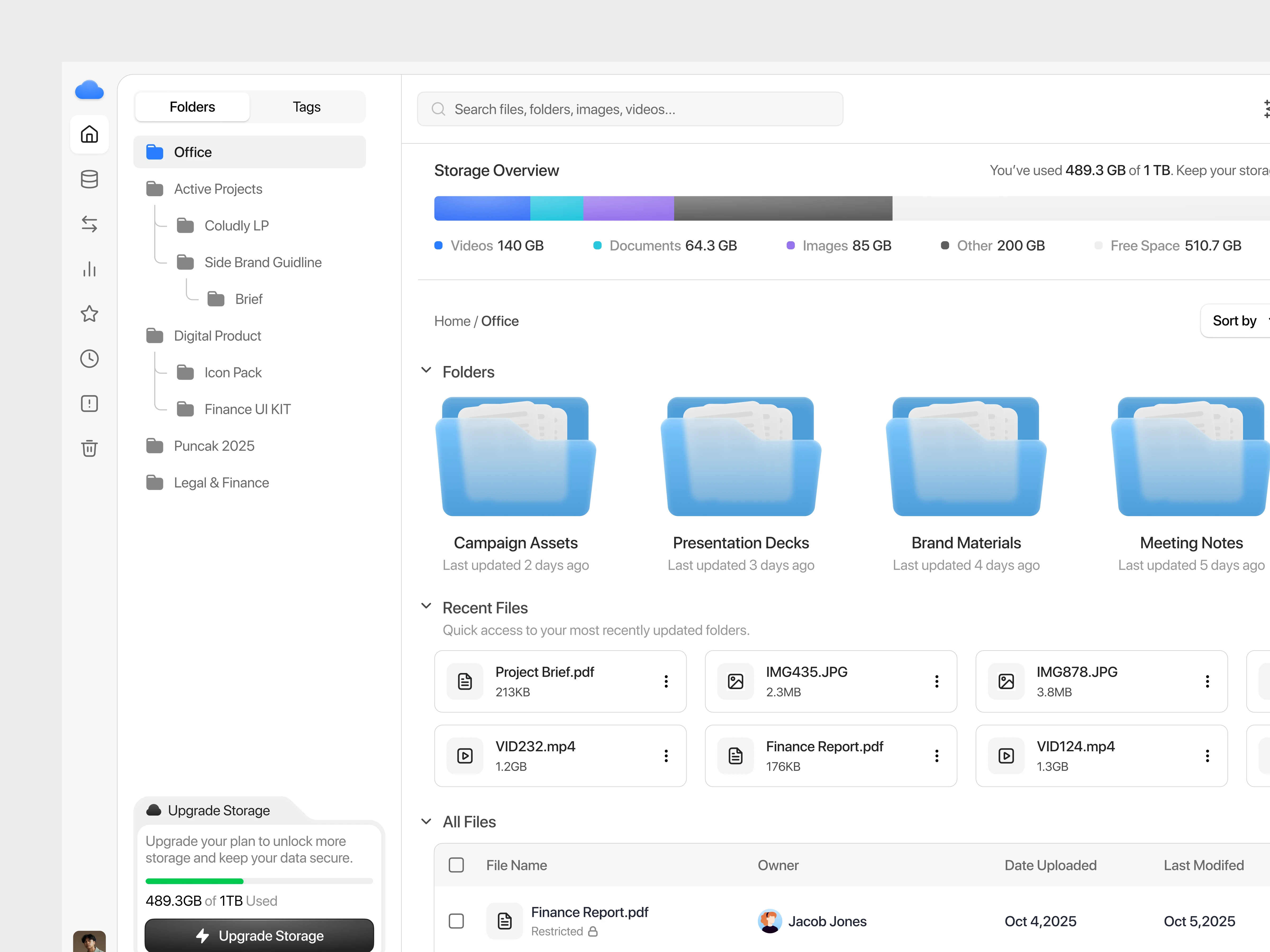Screen dimensions: 1270x952
Task: Check the Finance Report.pdf row checkbox
Action: (x=456, y=921)
